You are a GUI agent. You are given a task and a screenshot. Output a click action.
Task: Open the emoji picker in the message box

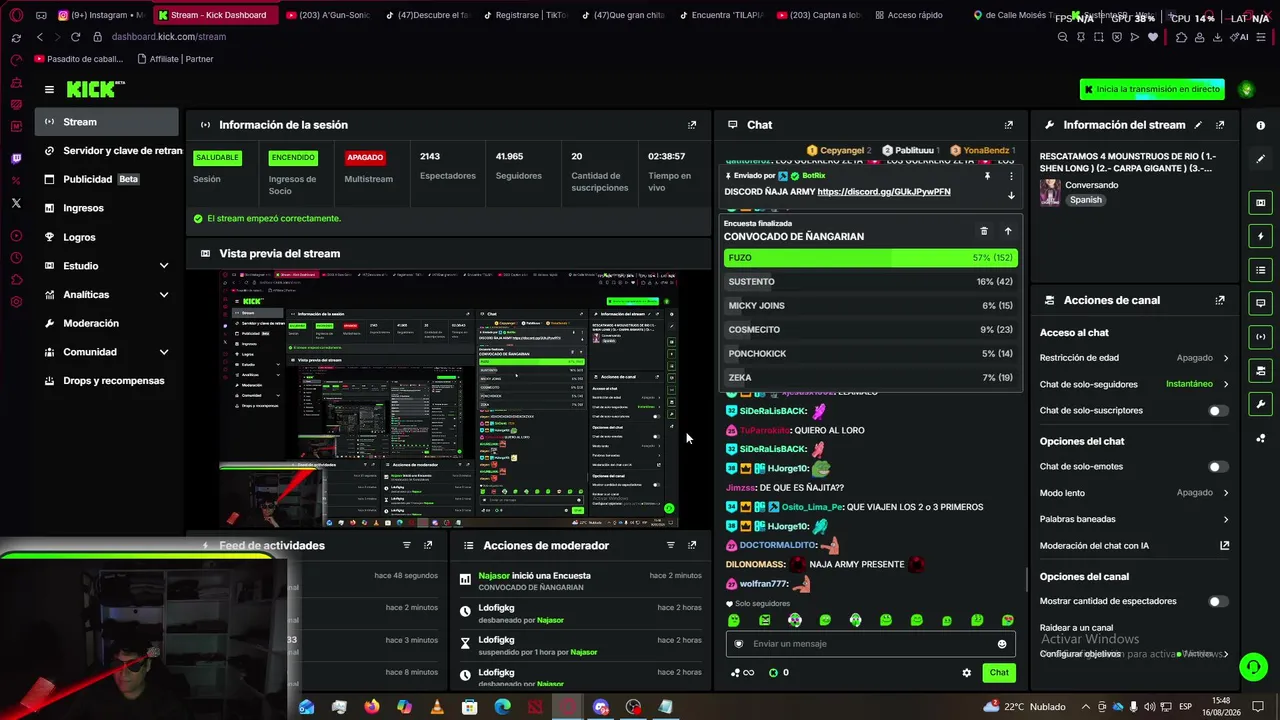point(1002,644)
